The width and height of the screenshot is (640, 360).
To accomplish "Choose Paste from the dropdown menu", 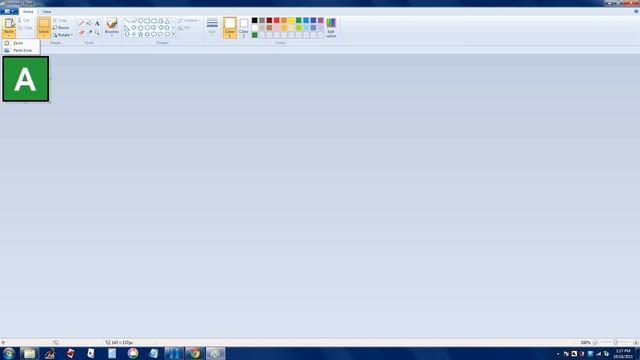I will pyautogui.click(x=20, y=43).
